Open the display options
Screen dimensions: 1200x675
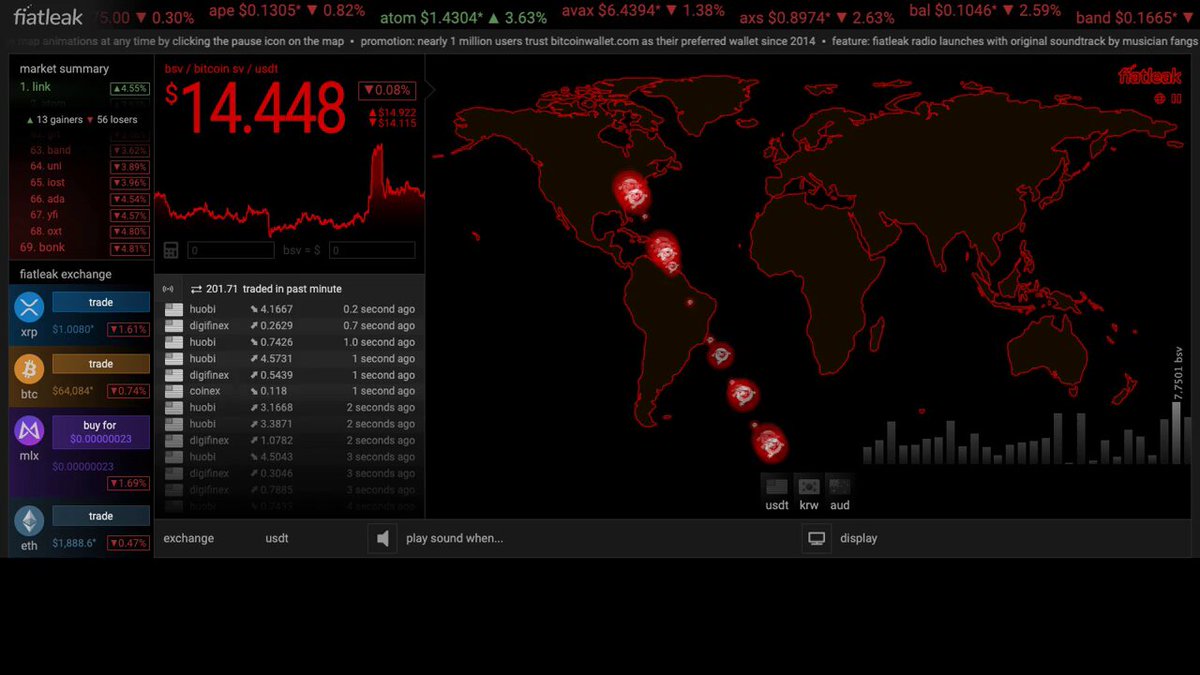(x=858, y=538)
